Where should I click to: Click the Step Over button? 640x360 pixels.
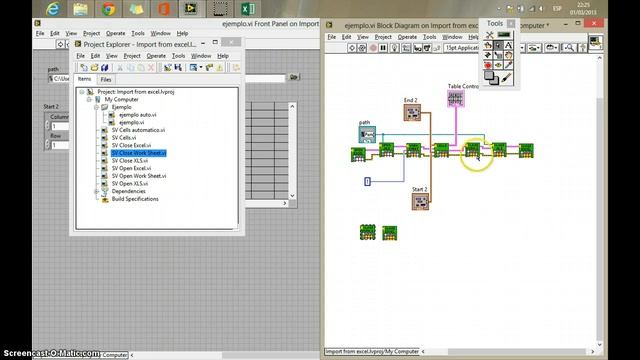coord(427,48)
